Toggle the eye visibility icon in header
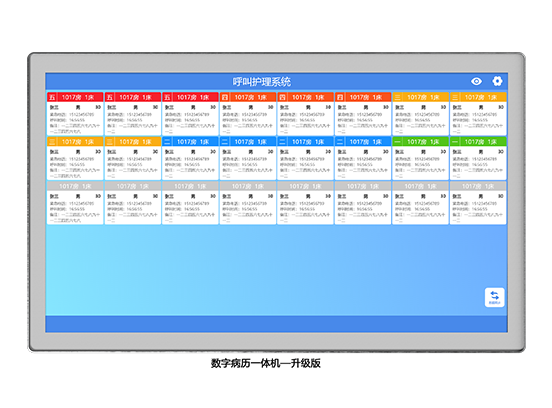The height and width of the screenshot is (408, 552). pyautogui.click(x=476, y=81)
